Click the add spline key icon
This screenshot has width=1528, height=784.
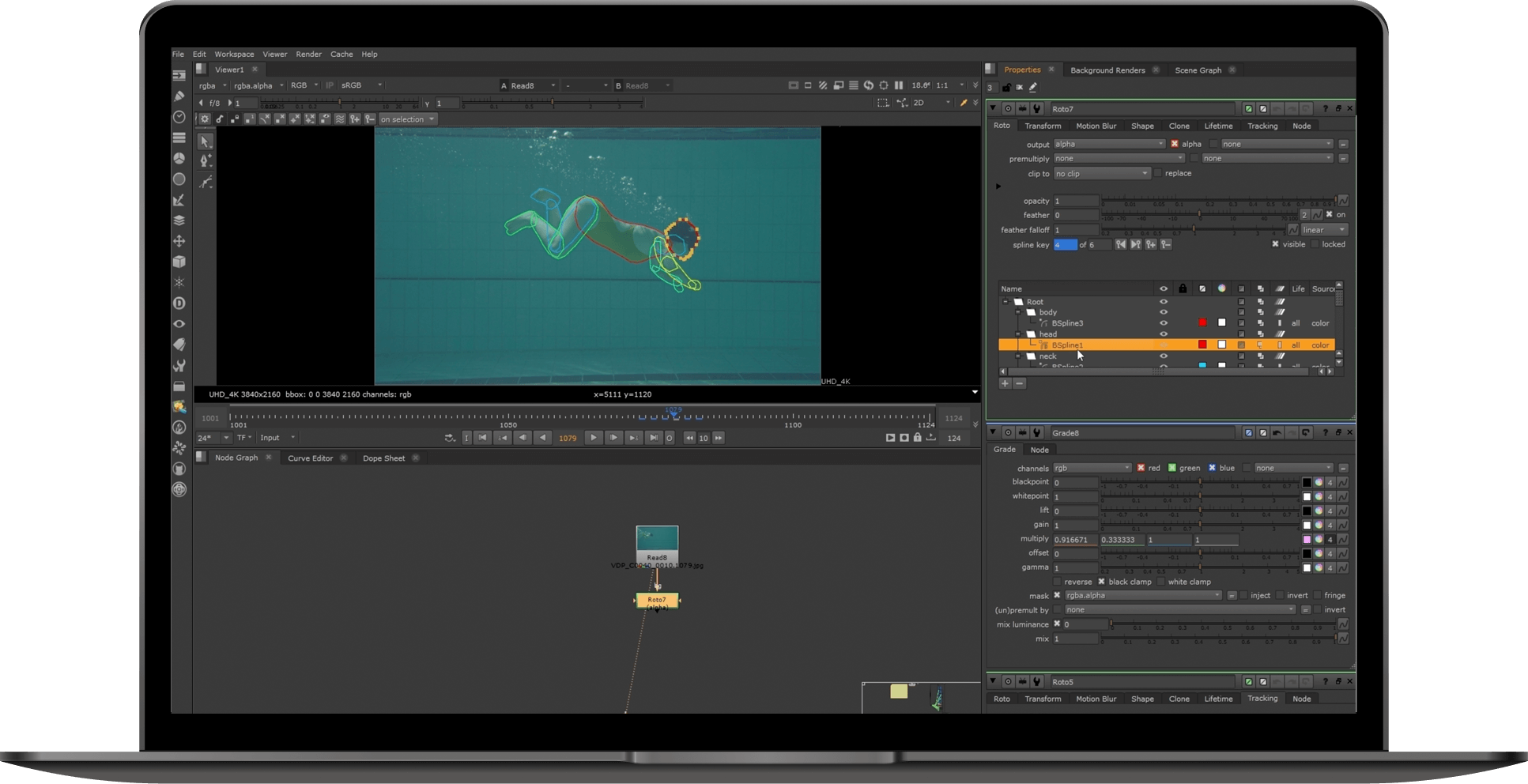click(1151, 245)
